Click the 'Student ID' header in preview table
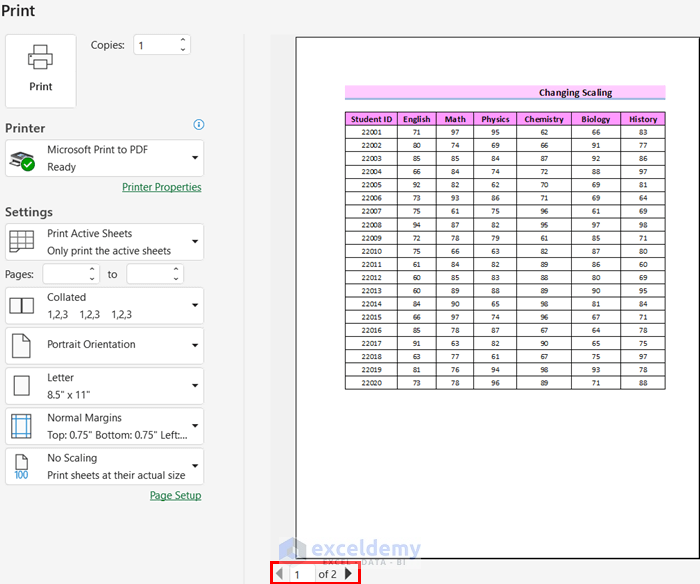Viewport: 700px width, 584px height. pos(371,119)
